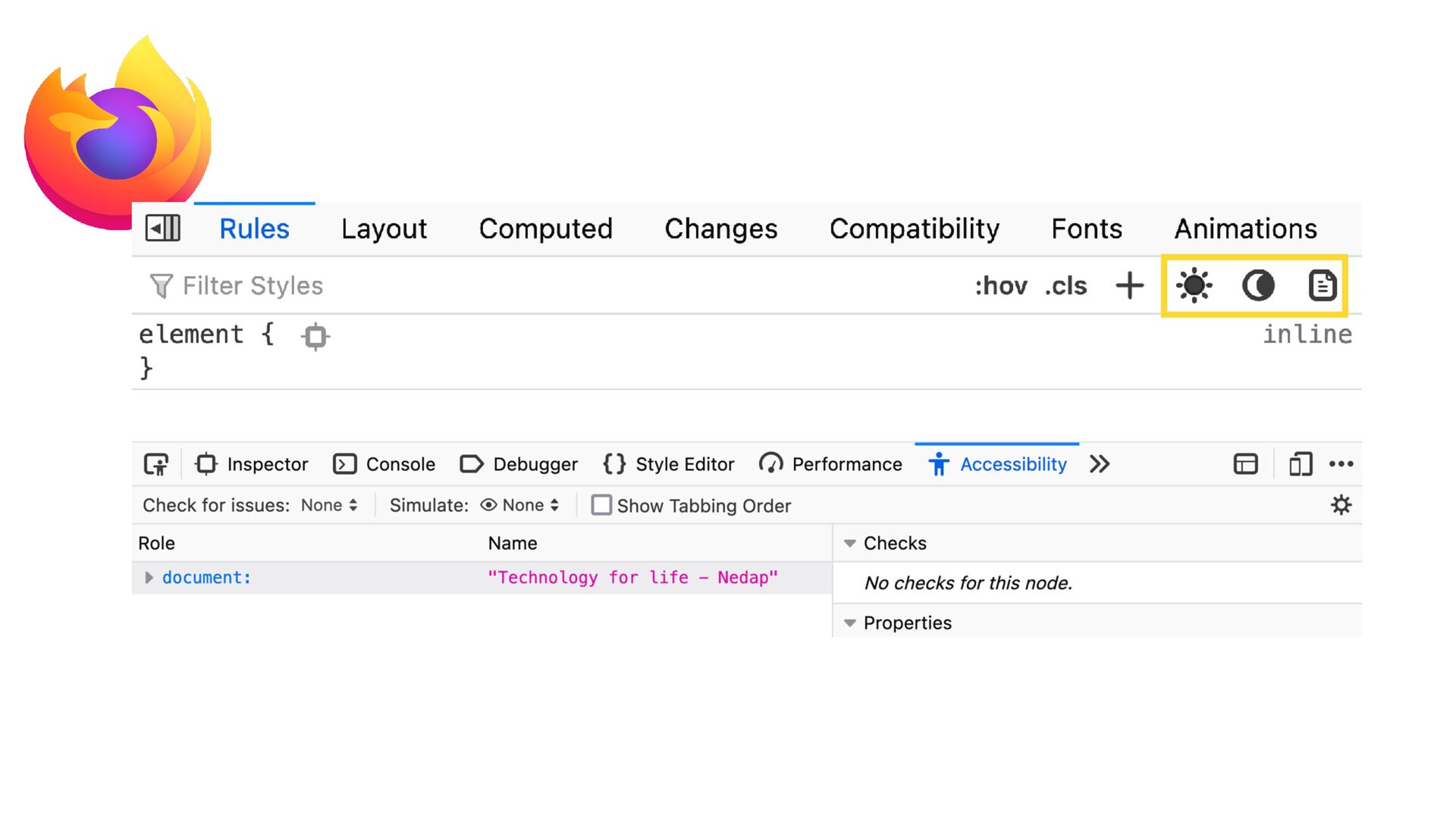The height and width of the screenshot is (819, 1456).
Task: Toggle the :hov pseudo-class panel
Action: pyautogui.click(x=1001, y=286)
